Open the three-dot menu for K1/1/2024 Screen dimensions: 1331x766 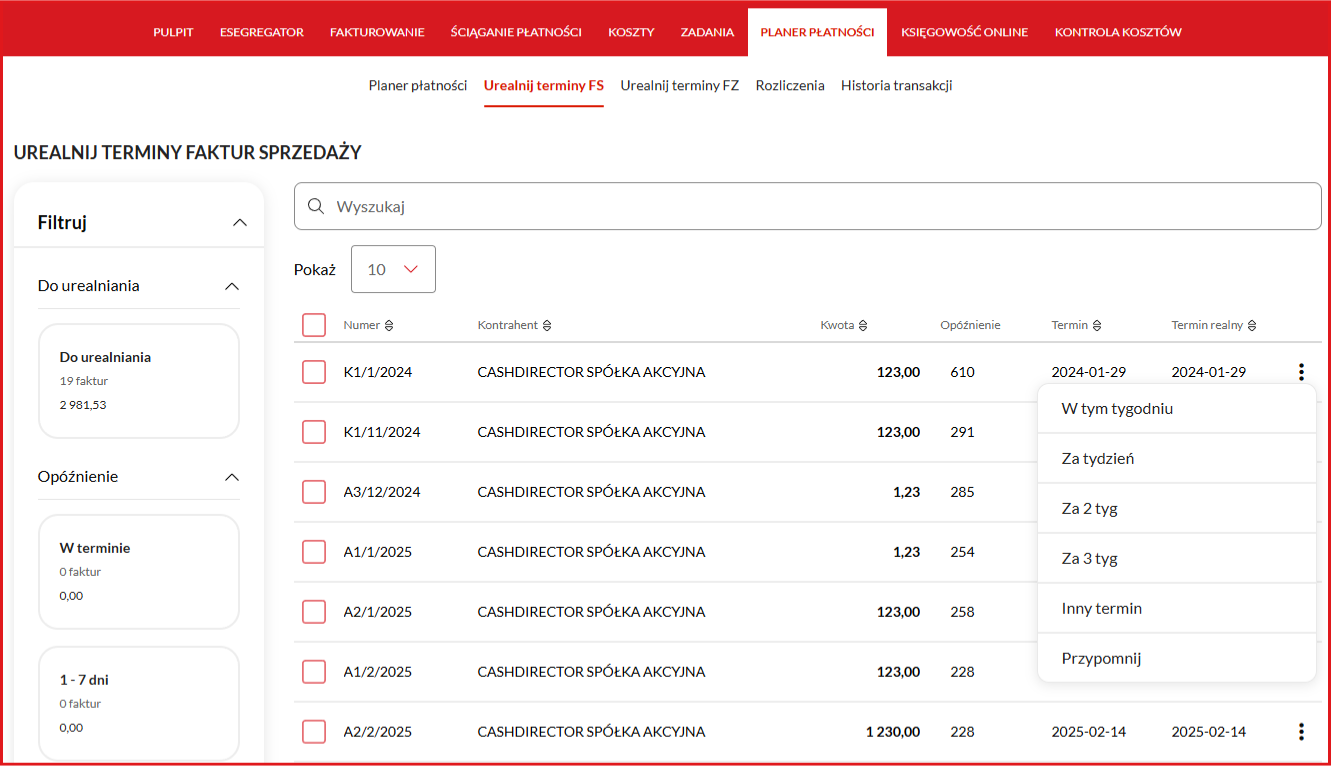[x=1301, y=372]
